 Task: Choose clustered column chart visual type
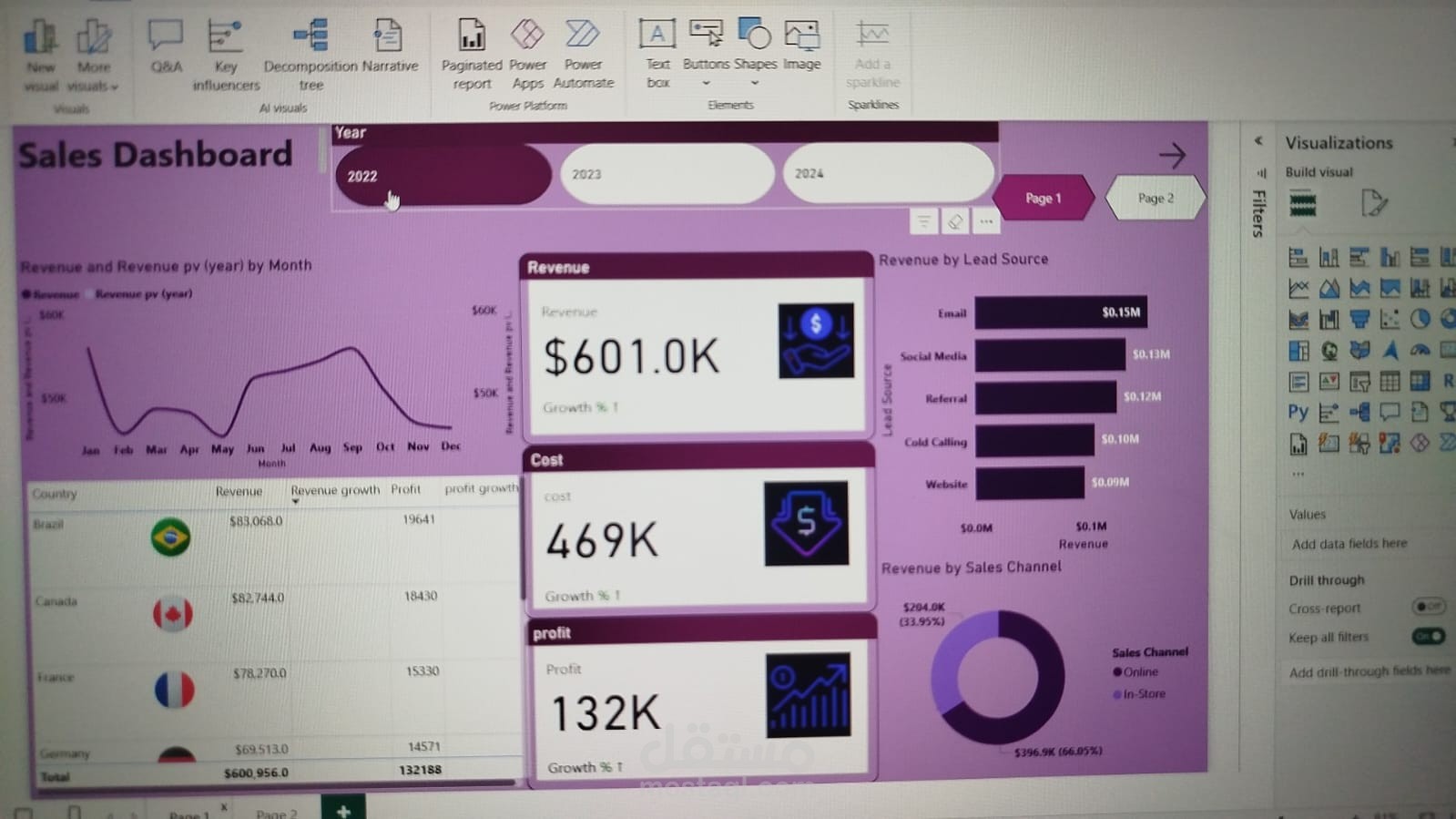click(1390, 258)
